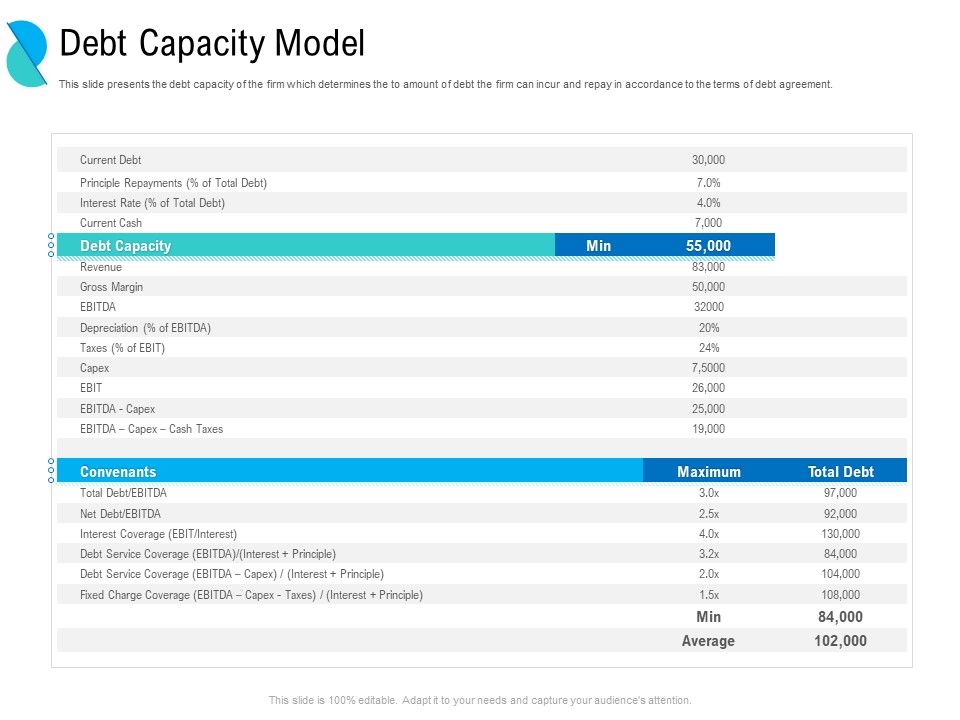Click the 3.2x maximum value
The height and width of the screenshot is (720, 960).
click(708, 554)
